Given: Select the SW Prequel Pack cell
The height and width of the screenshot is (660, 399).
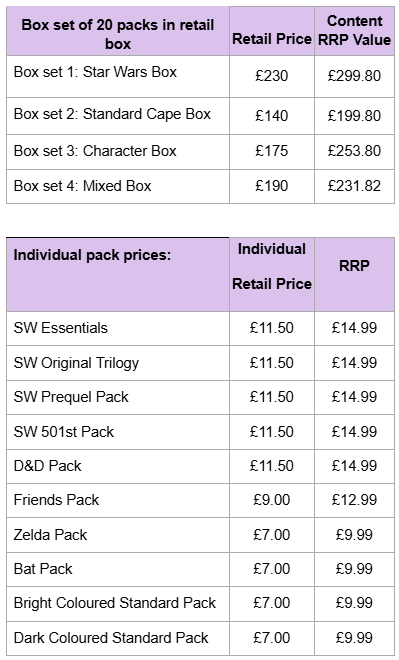Looking at the screenshot, I should [x=118, y=397].
